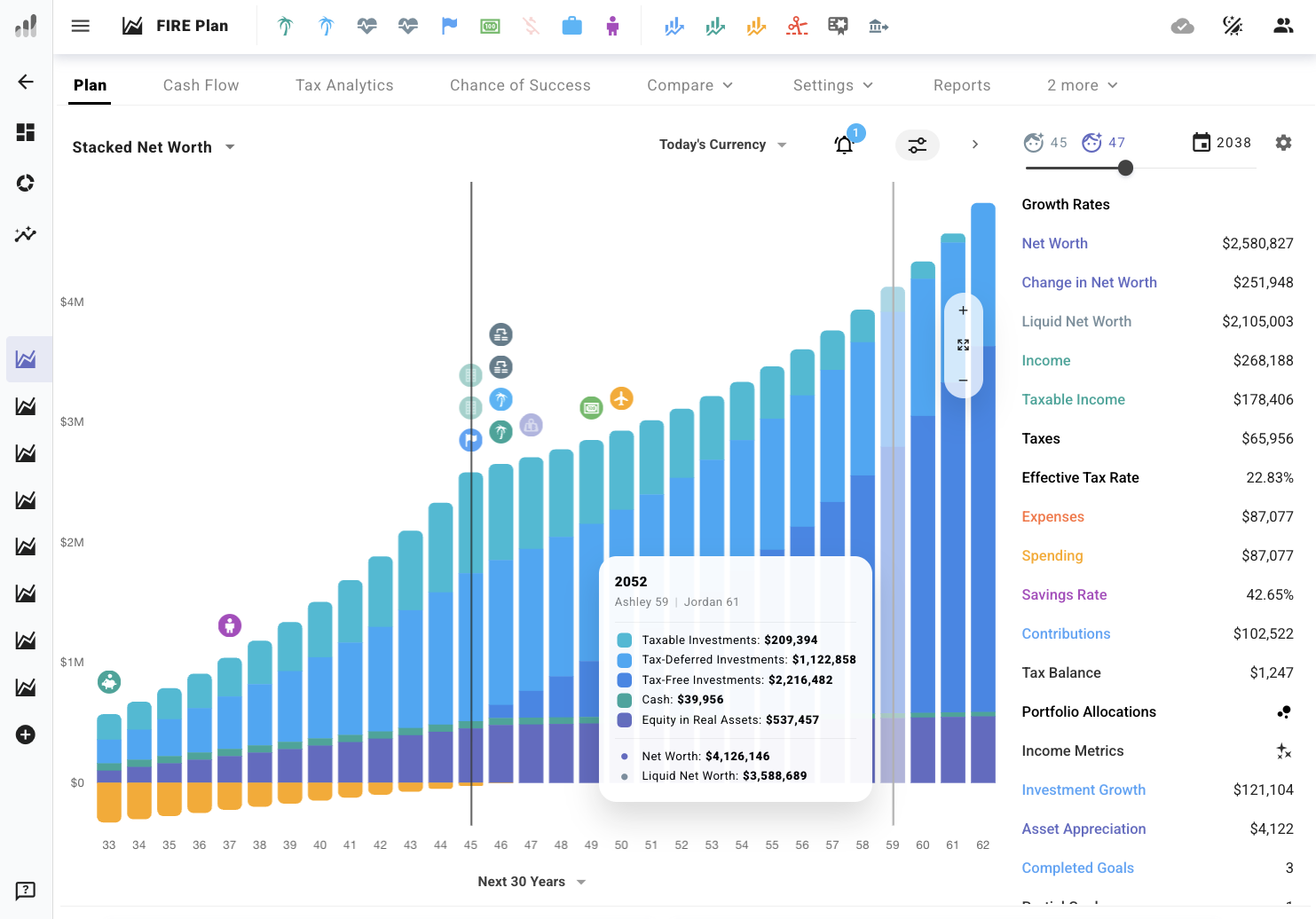Open the Chance of Success tab
The height and width of the screenshot is (919, 1316).
coord(520,85)
